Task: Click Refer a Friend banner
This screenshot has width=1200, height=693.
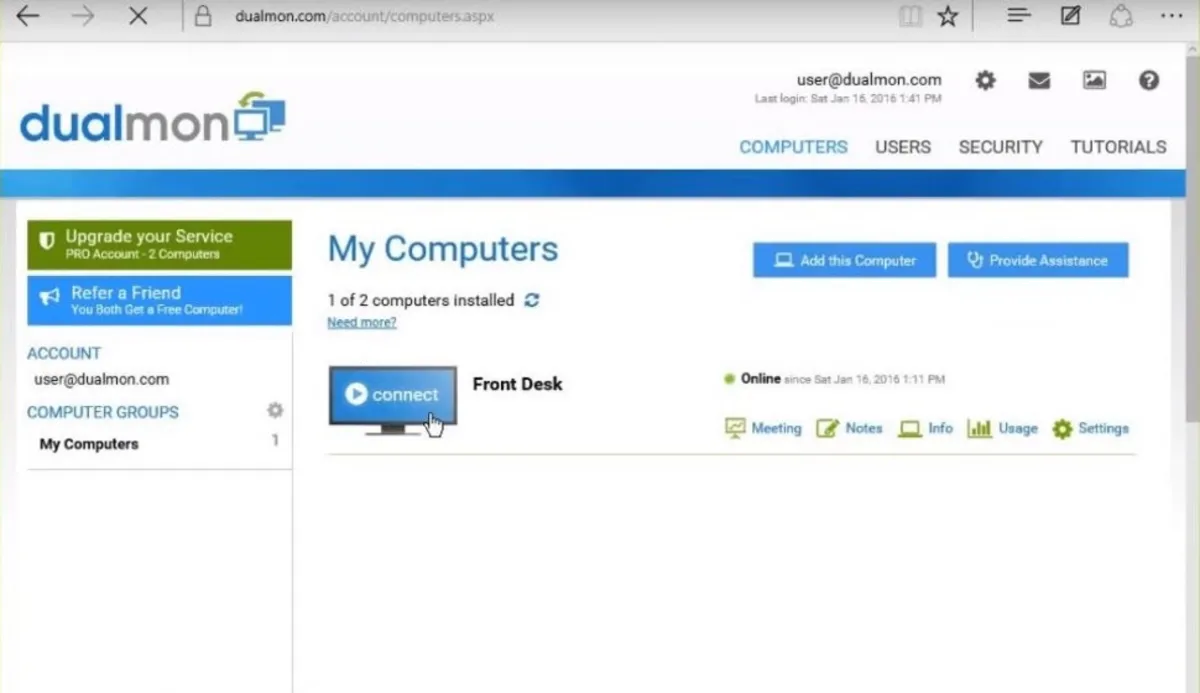Action: [x=160, y=300]
